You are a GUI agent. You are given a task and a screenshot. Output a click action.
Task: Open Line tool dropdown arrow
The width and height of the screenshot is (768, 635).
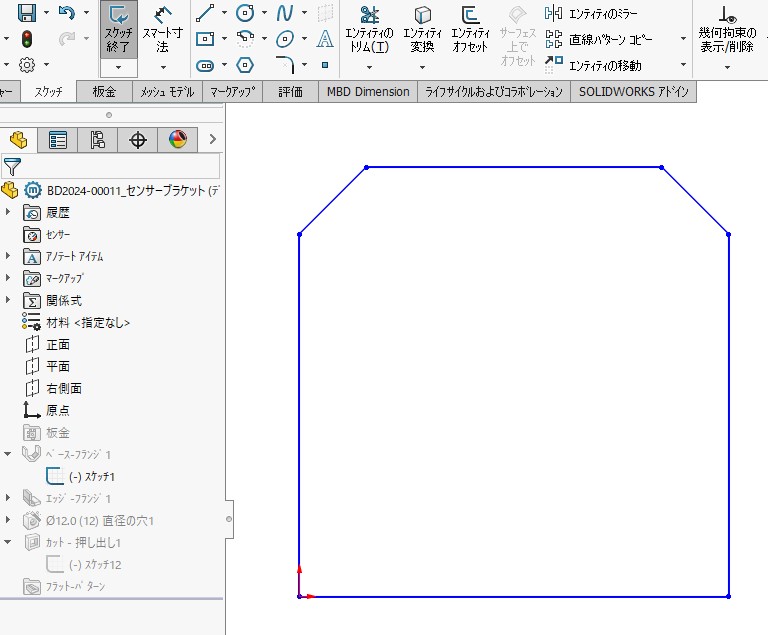pyautogui.click(x=224, y=12)
